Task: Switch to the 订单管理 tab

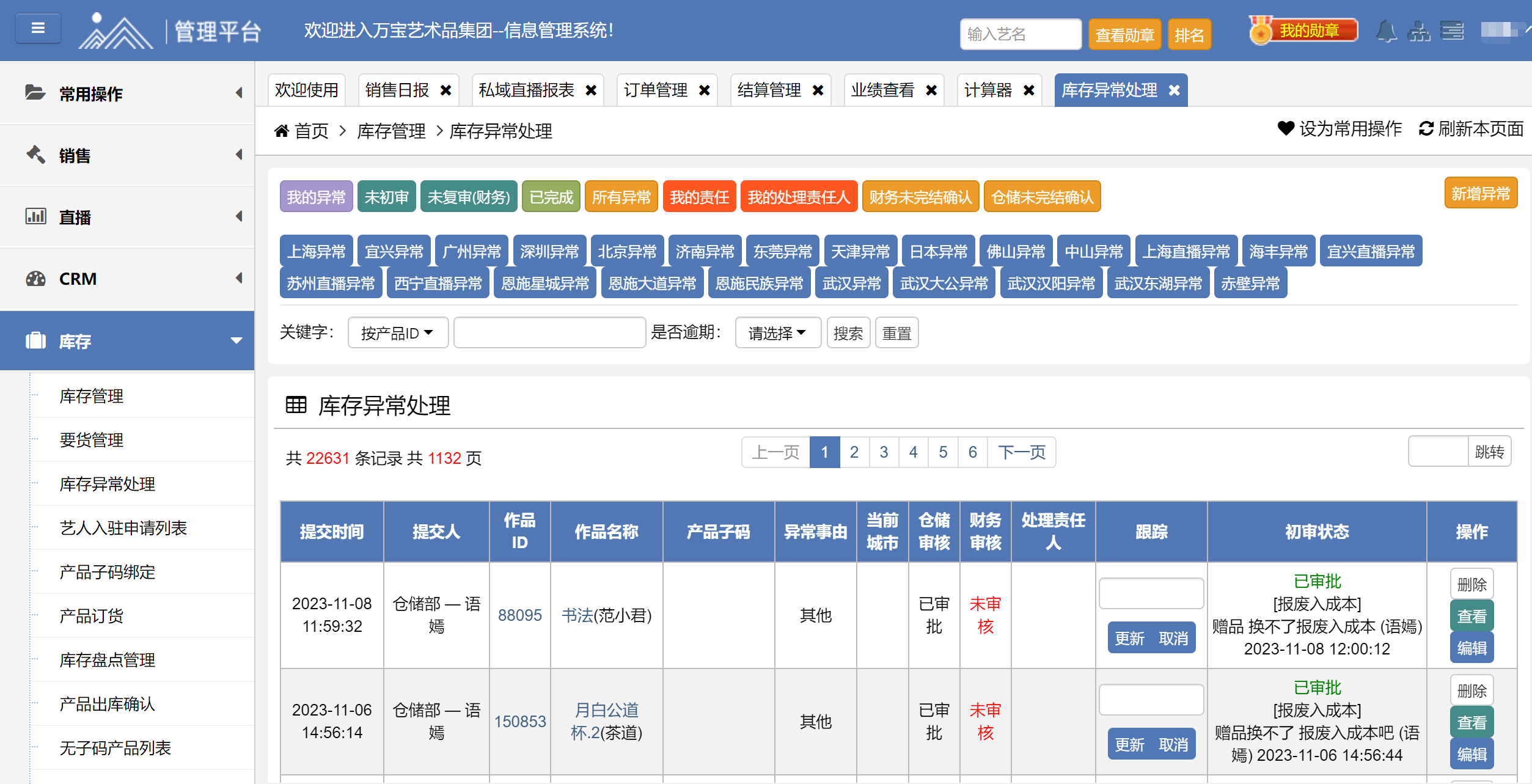Action: (656, 90)
